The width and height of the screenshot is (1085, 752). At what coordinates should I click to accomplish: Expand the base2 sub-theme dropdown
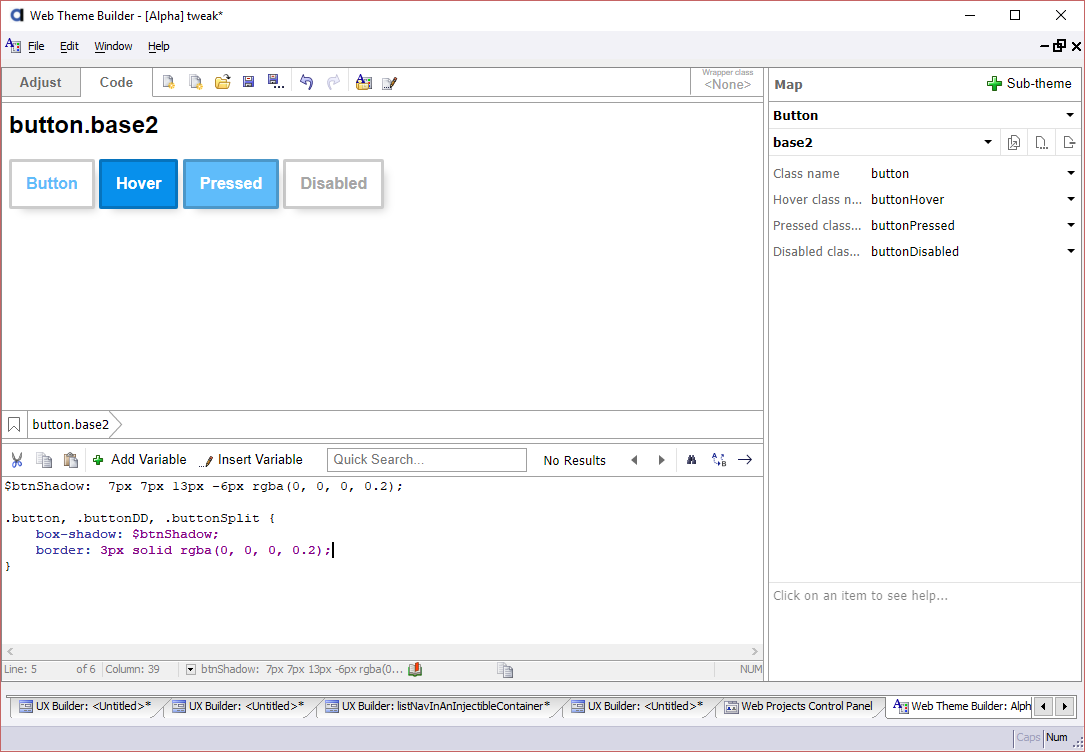coord(988,143)
